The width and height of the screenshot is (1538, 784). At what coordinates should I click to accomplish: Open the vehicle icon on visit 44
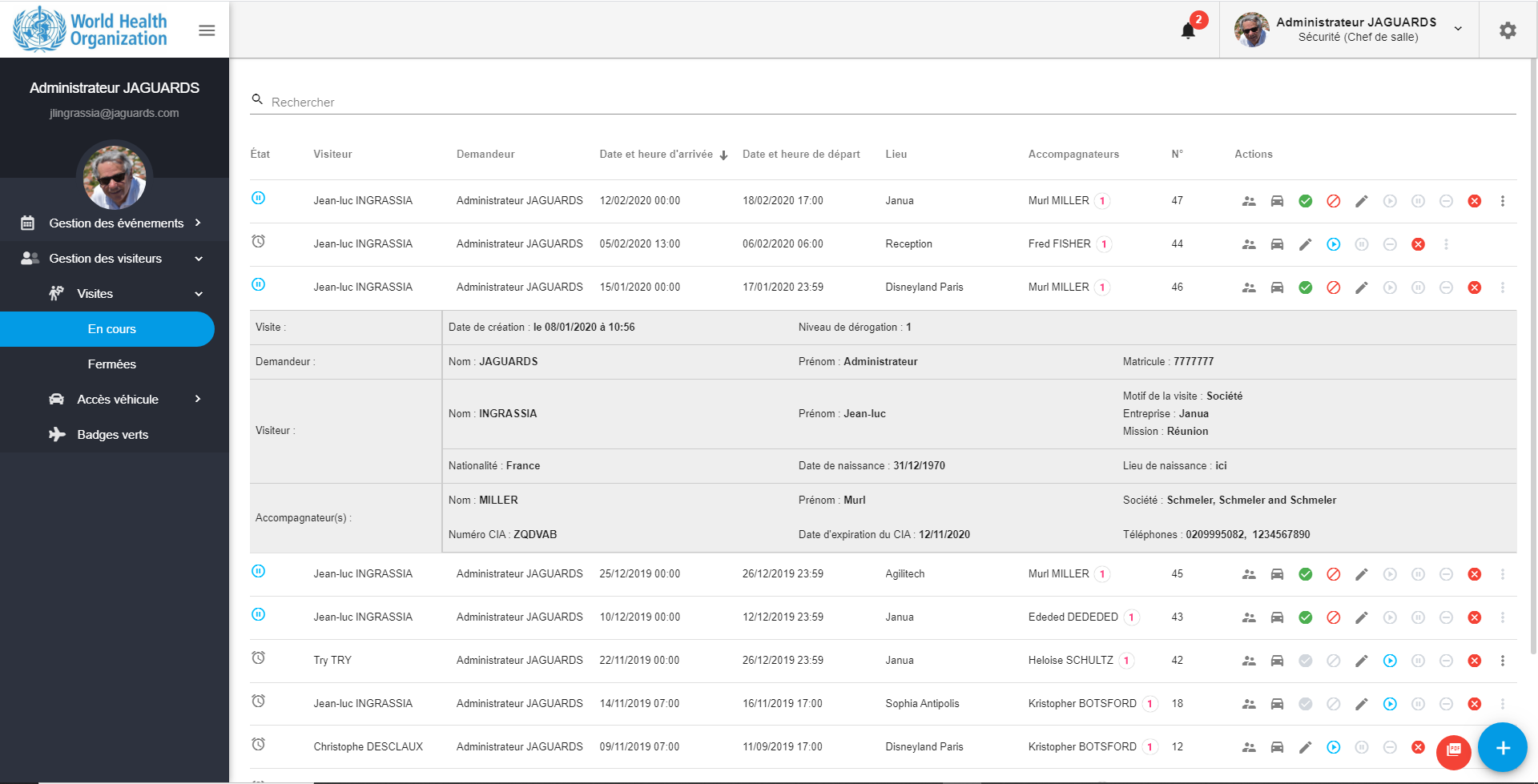[1277, 244]
